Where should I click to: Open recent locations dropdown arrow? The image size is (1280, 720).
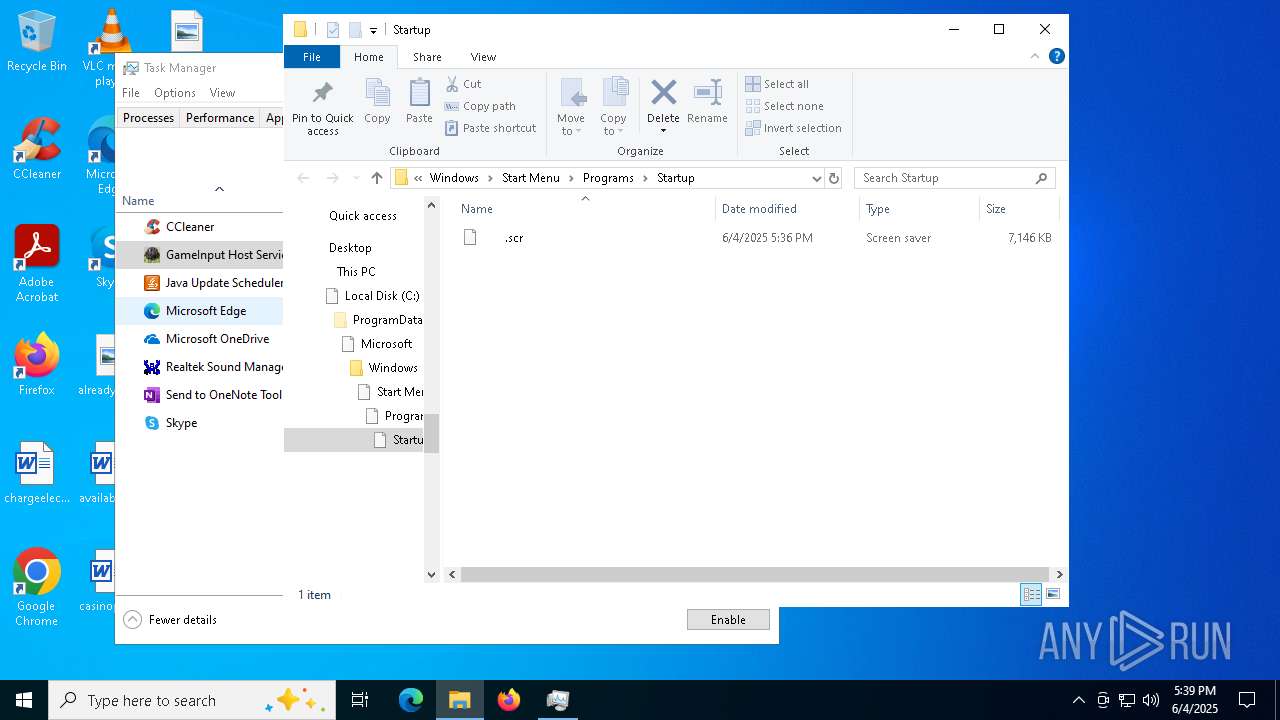355,178
